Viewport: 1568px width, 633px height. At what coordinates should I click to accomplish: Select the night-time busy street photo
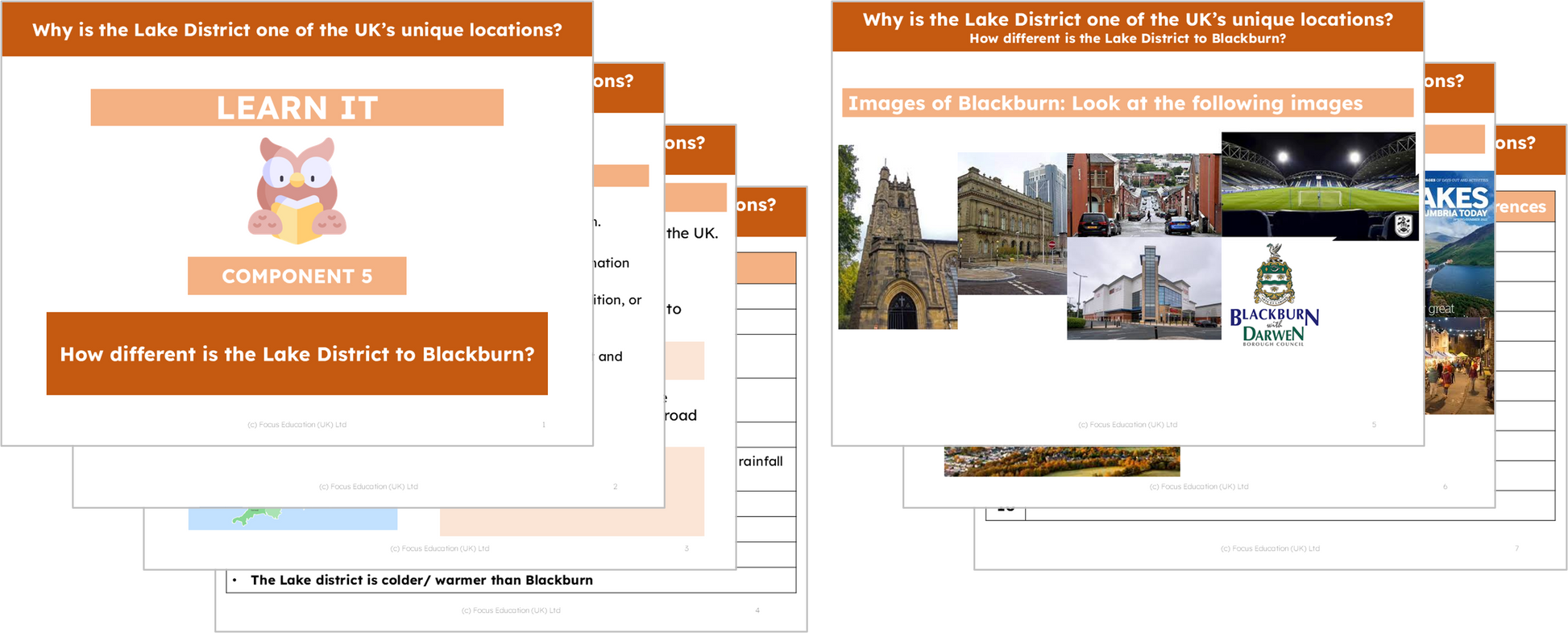tap(1459, 366)
